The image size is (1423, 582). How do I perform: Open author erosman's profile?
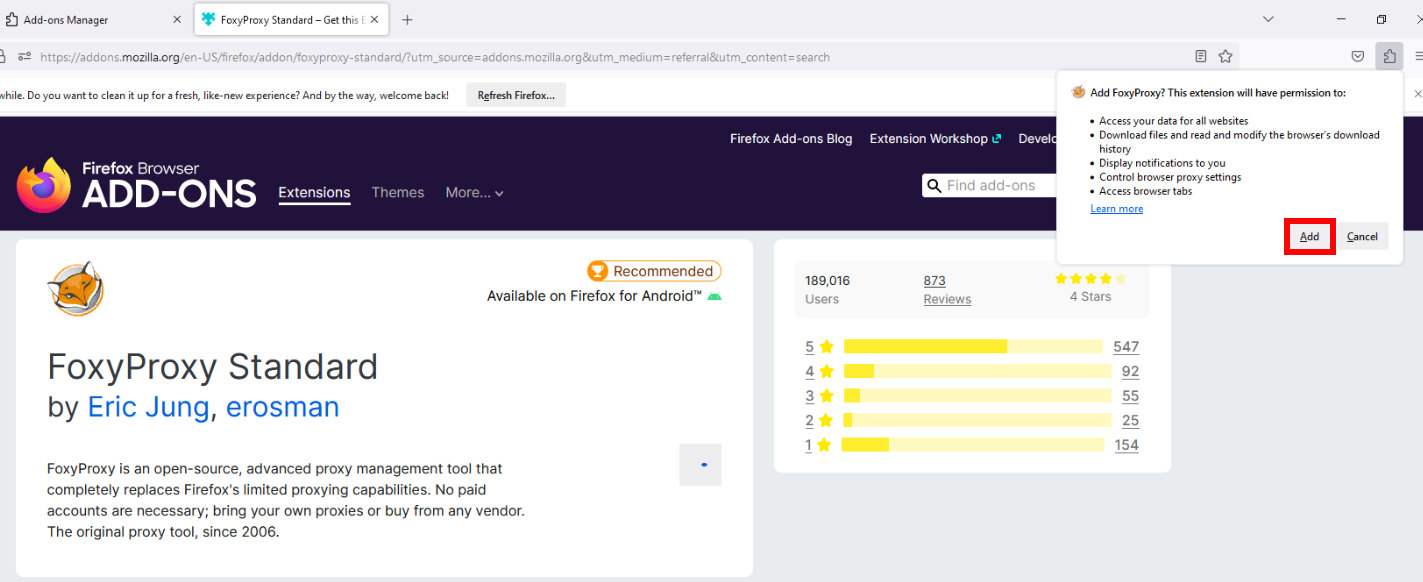point(282,407)
